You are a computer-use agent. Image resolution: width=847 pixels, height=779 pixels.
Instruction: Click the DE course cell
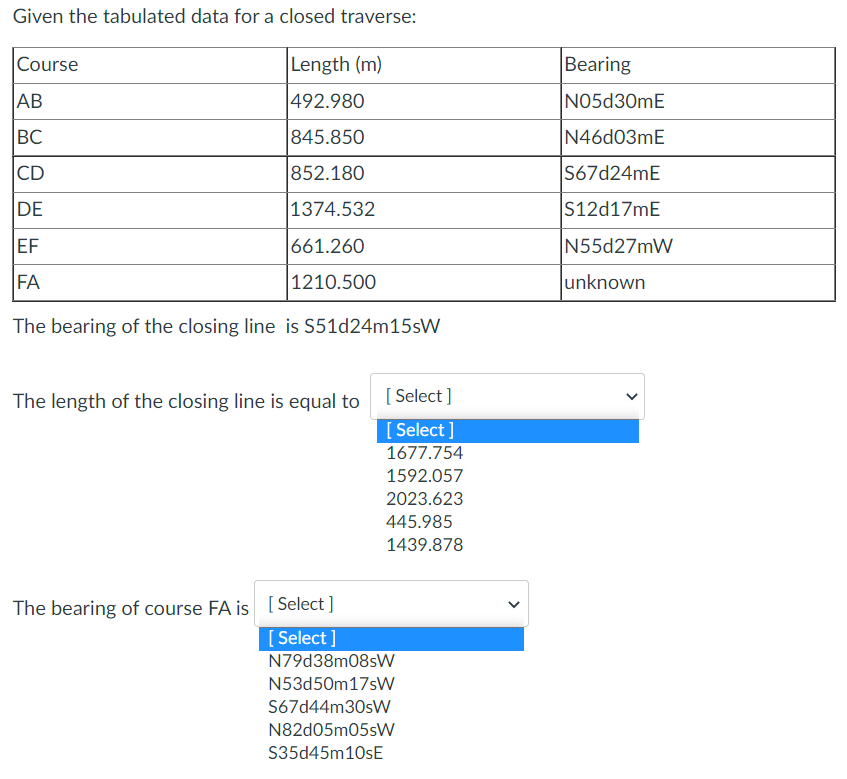pyautogui.click(x=150, y=210)
